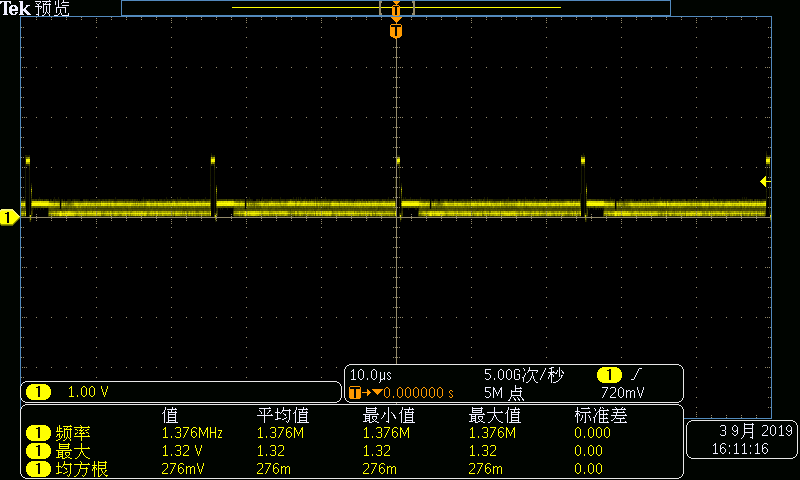Click the channel badge next to 均方根
Screen dimensions: 800x480
38,469
